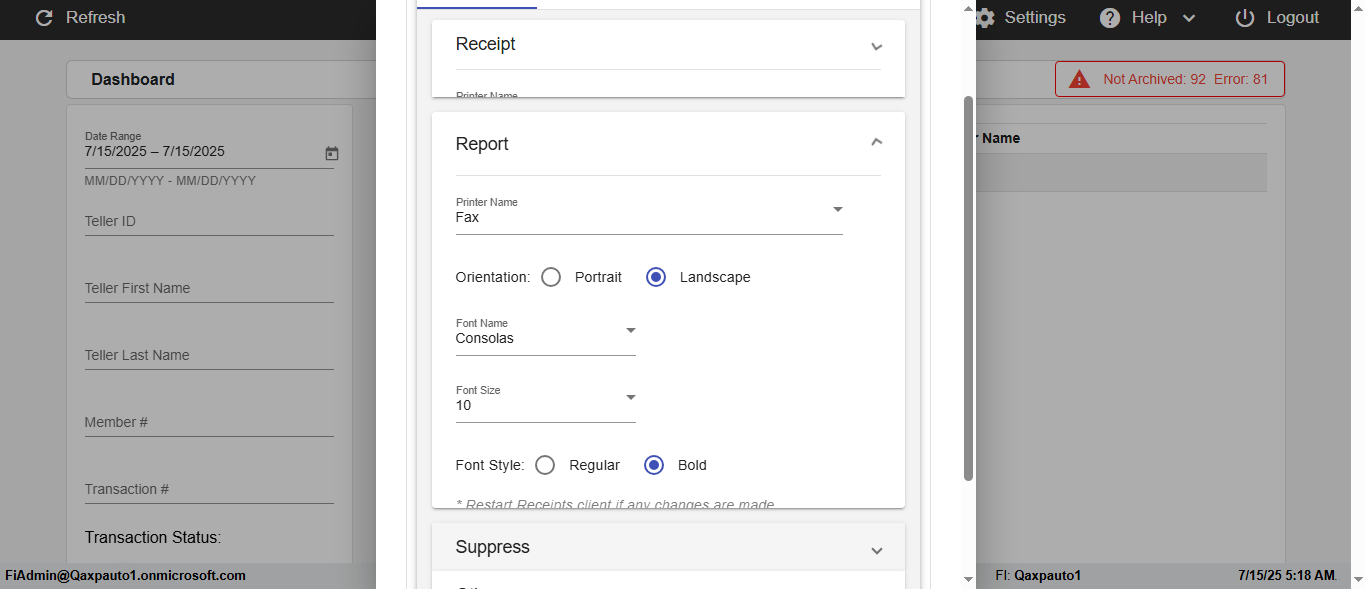Click scrollbar down arrow at bottom
This screenshot has height=589, width=1366.
(x=967, y=579)
